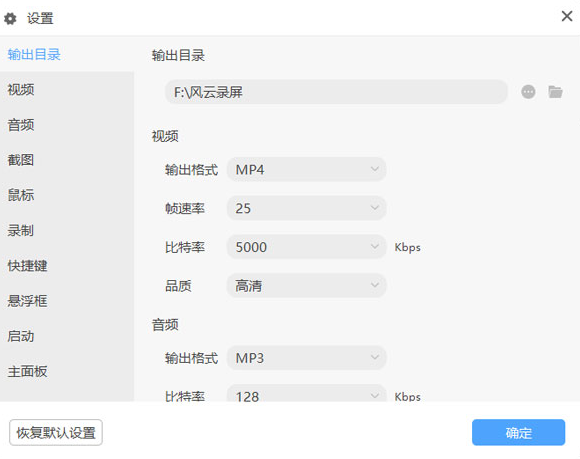Open the output folder icon
580x459 pixels.
555,91
